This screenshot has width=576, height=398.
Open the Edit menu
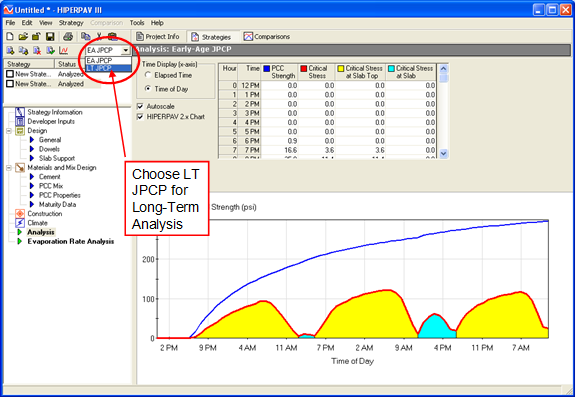(x=27, y=23)
